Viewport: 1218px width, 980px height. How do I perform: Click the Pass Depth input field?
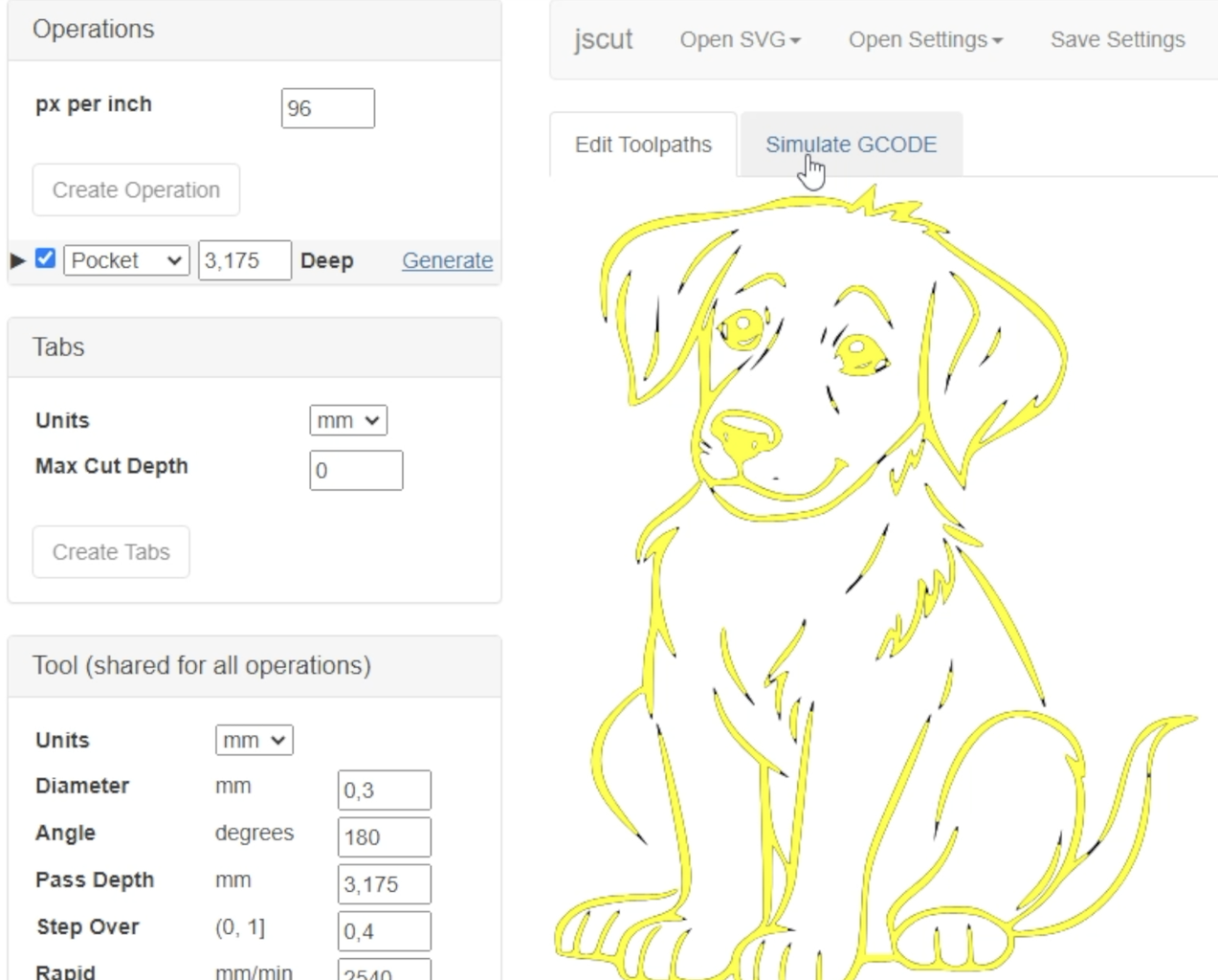click(385, 884)
